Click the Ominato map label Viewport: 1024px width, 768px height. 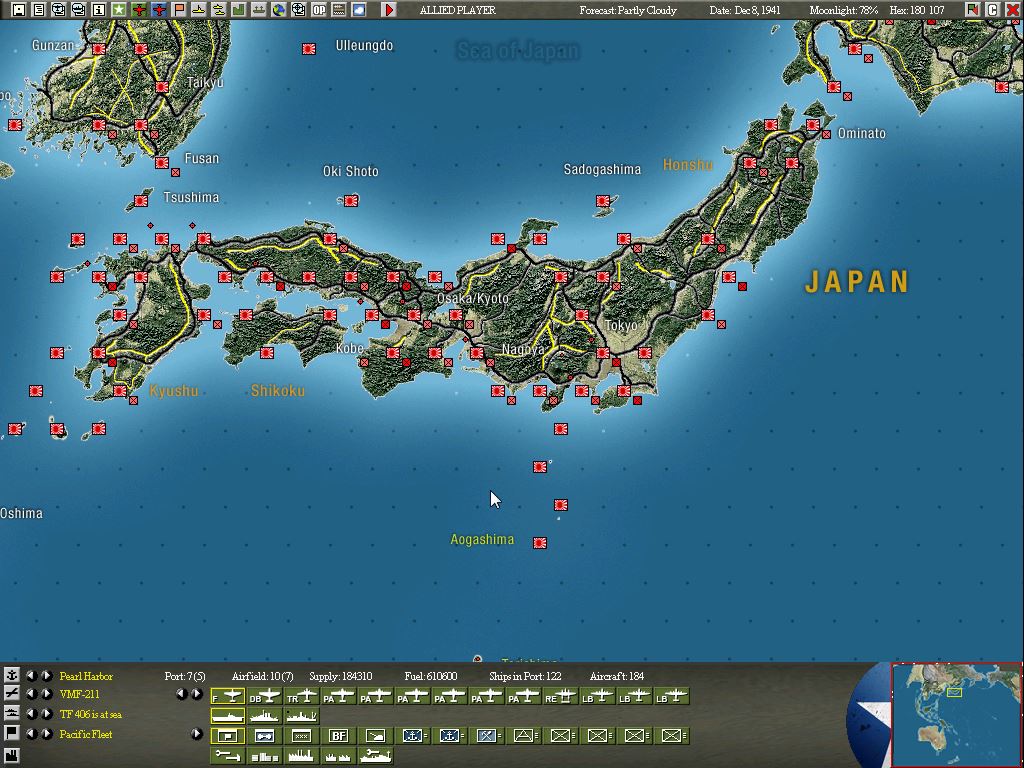pyautogui.click(x=861, y=133)
